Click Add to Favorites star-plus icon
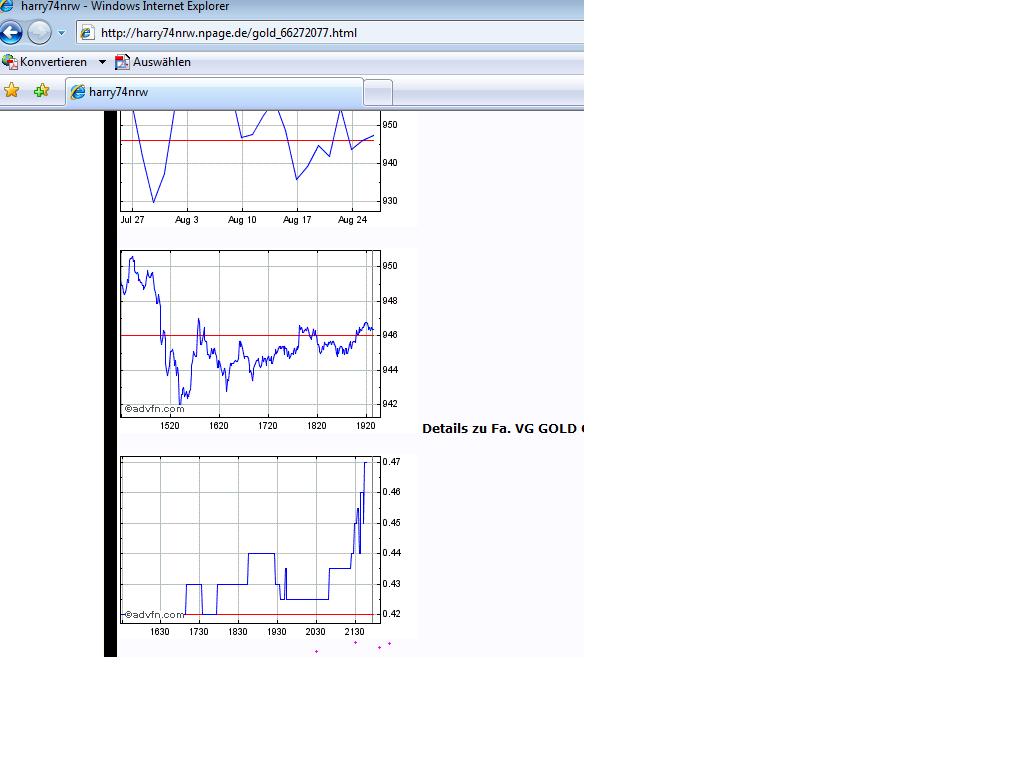Screen dimensions: 1024x768 point(41,91)
